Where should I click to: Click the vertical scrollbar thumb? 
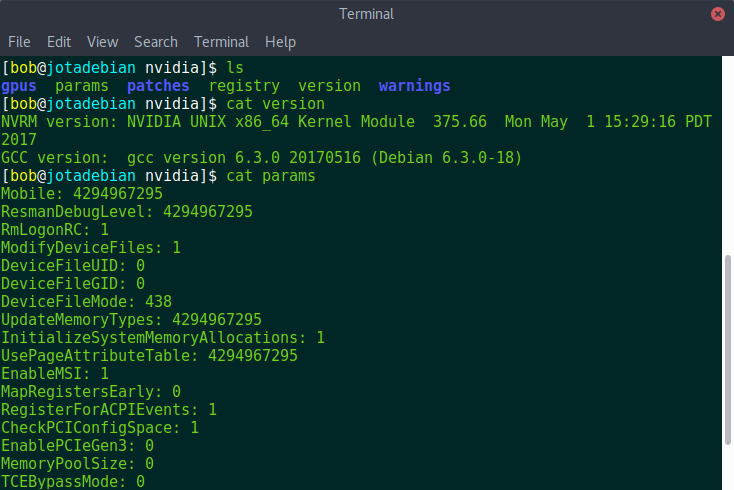click(727, 350)
